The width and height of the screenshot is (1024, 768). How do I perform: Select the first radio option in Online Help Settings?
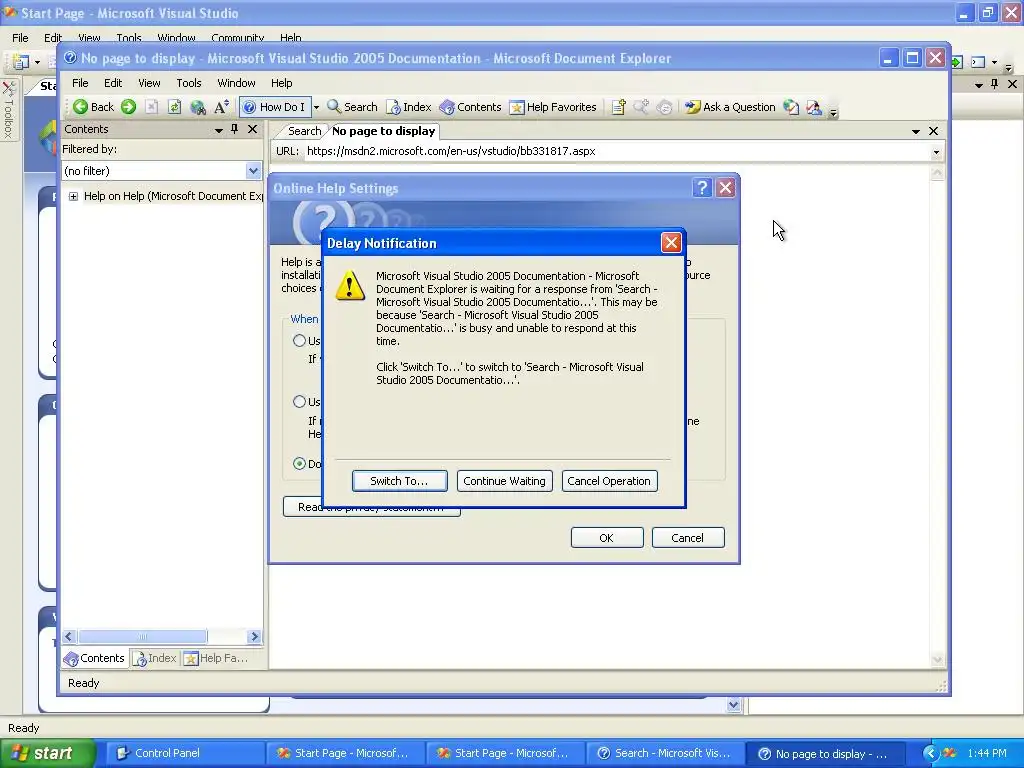tap(300, 341)
